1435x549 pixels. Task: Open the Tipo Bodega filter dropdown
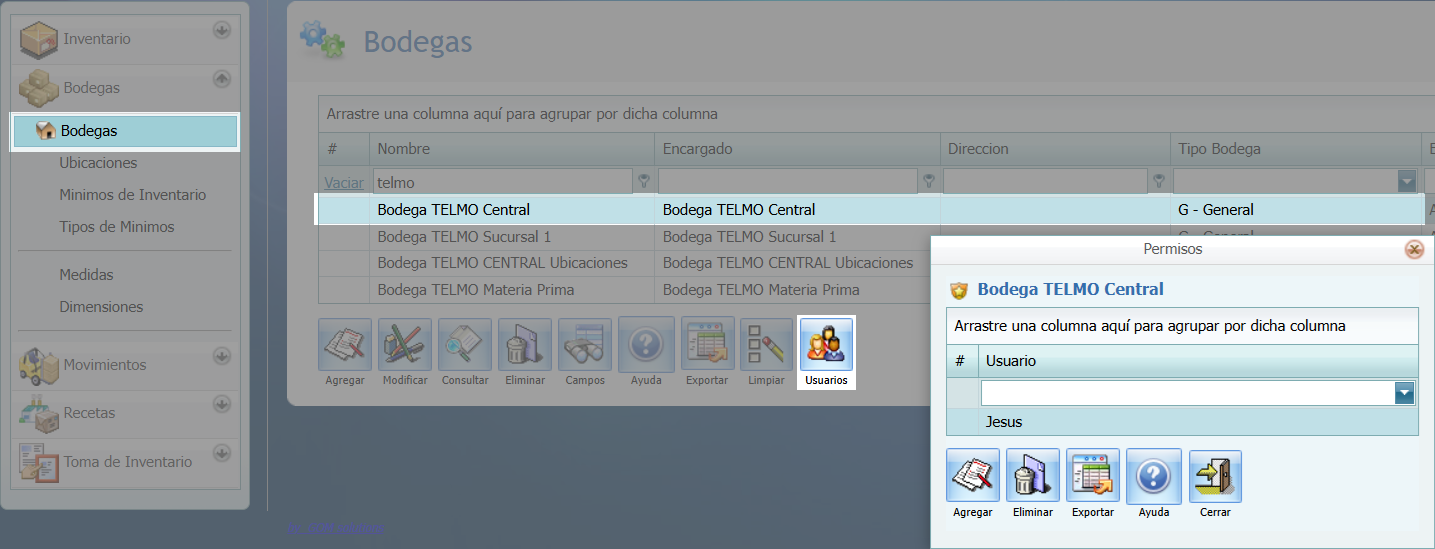coord(1407,182)
